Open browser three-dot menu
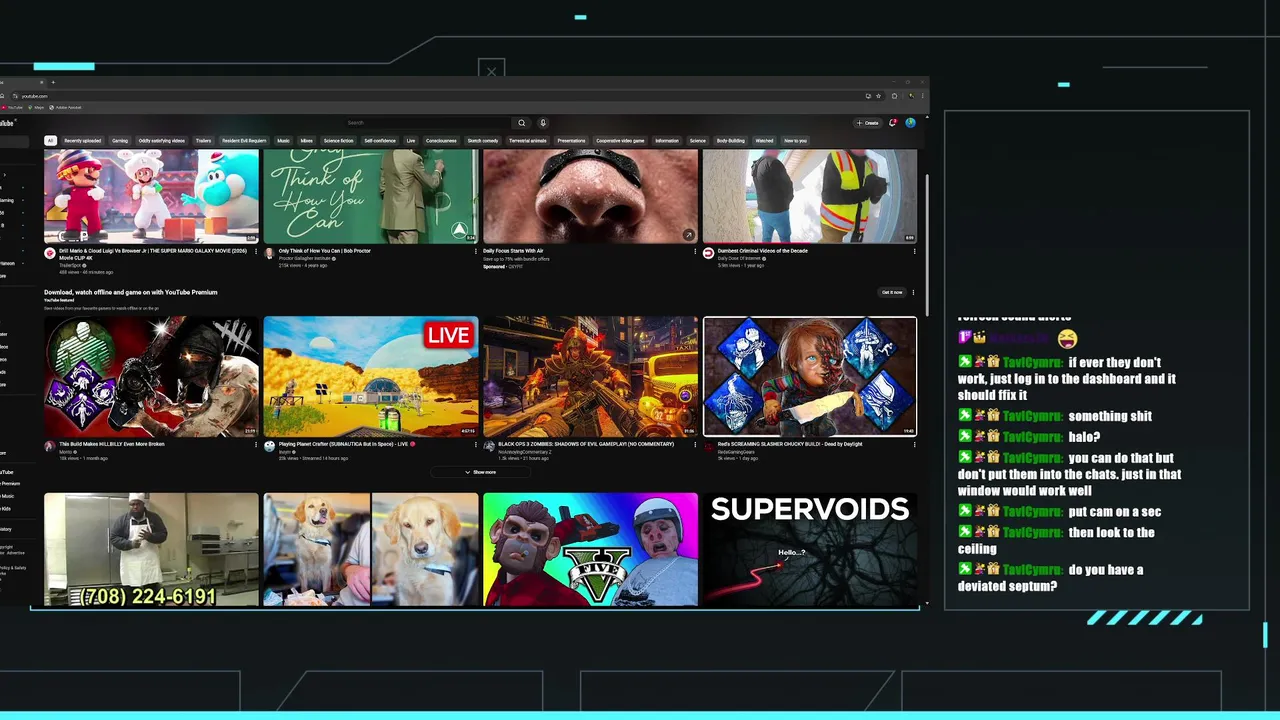The width and height of the screenshot is (1280, 720). click(921, 96)
